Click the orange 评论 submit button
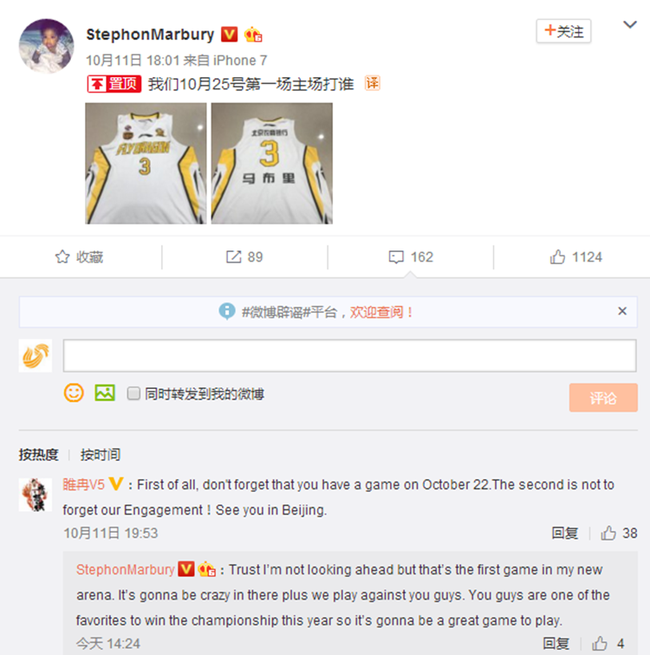The width and height of the screenshot is (650, 655). [603, 398]
